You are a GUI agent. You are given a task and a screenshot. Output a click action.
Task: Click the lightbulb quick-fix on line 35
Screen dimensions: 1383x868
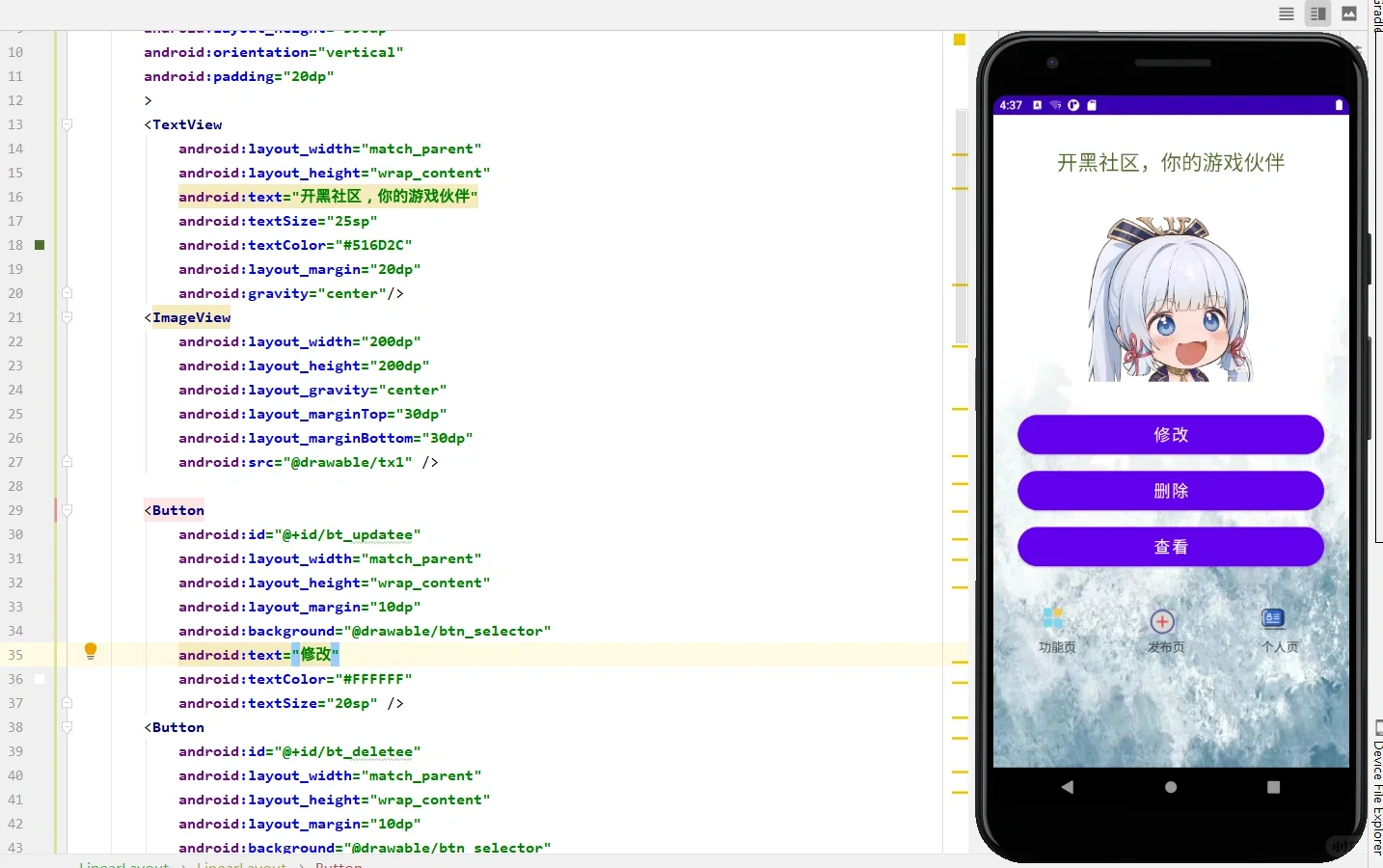pyautogui.click(x=91, y=651)
